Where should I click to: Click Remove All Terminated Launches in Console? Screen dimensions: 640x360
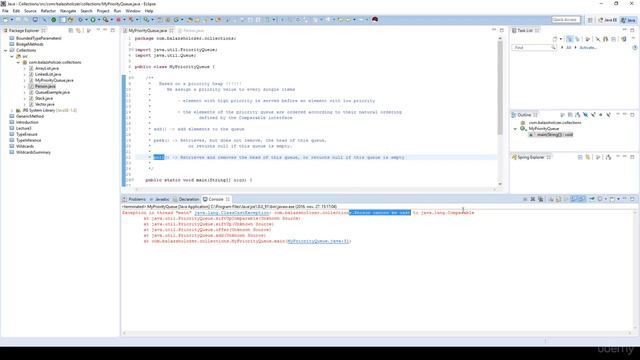(540, 199)
